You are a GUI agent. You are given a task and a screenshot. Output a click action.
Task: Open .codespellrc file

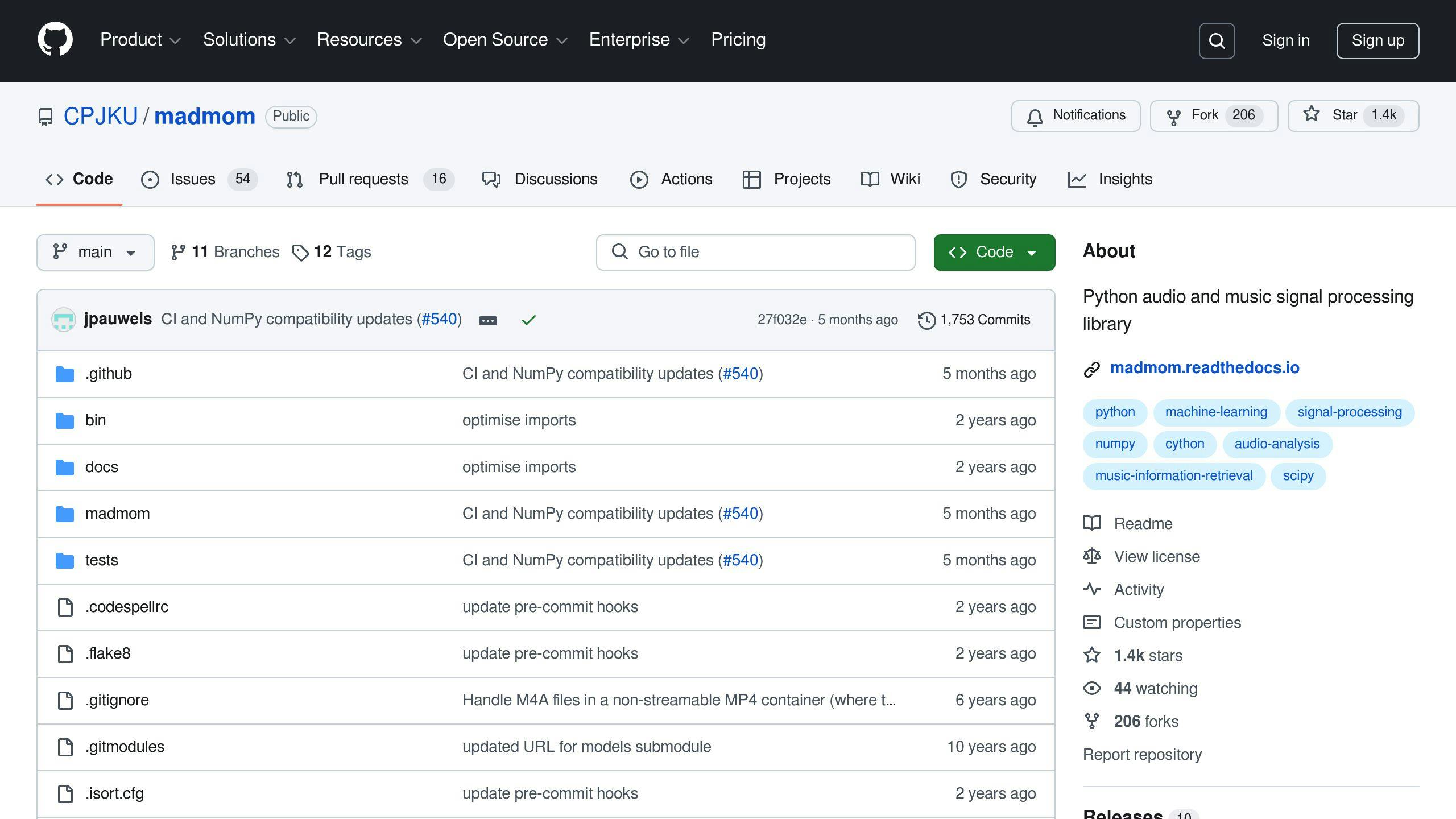[x=127, y=607]
